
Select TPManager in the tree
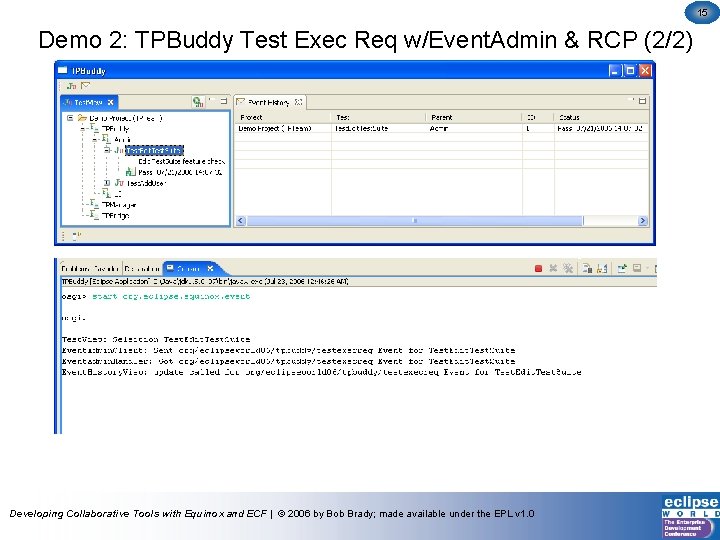pos(119,205)
